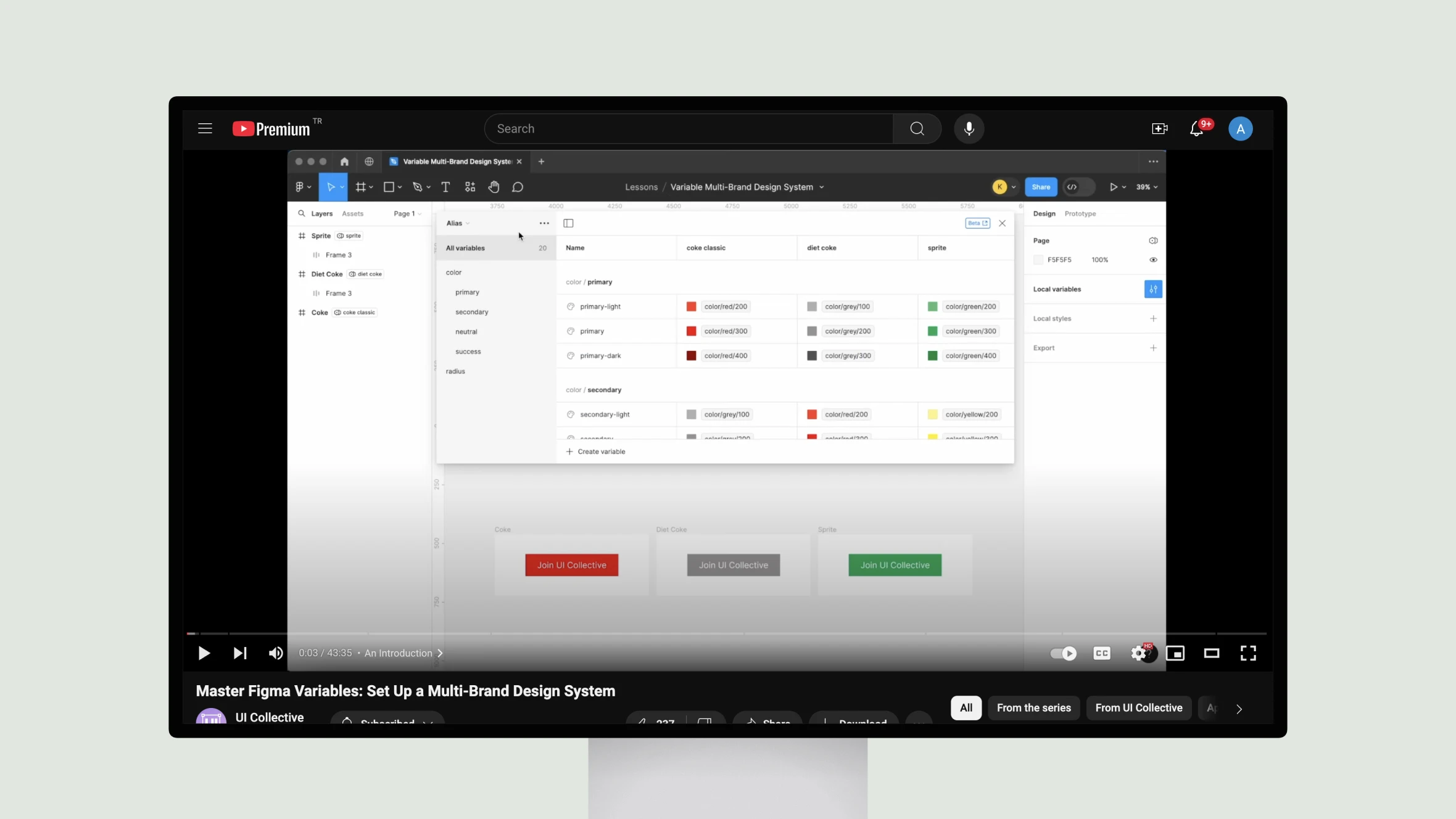Expand the An Introduction chapter
This screenshot has width=1456, height=819.
pos(403,652)
